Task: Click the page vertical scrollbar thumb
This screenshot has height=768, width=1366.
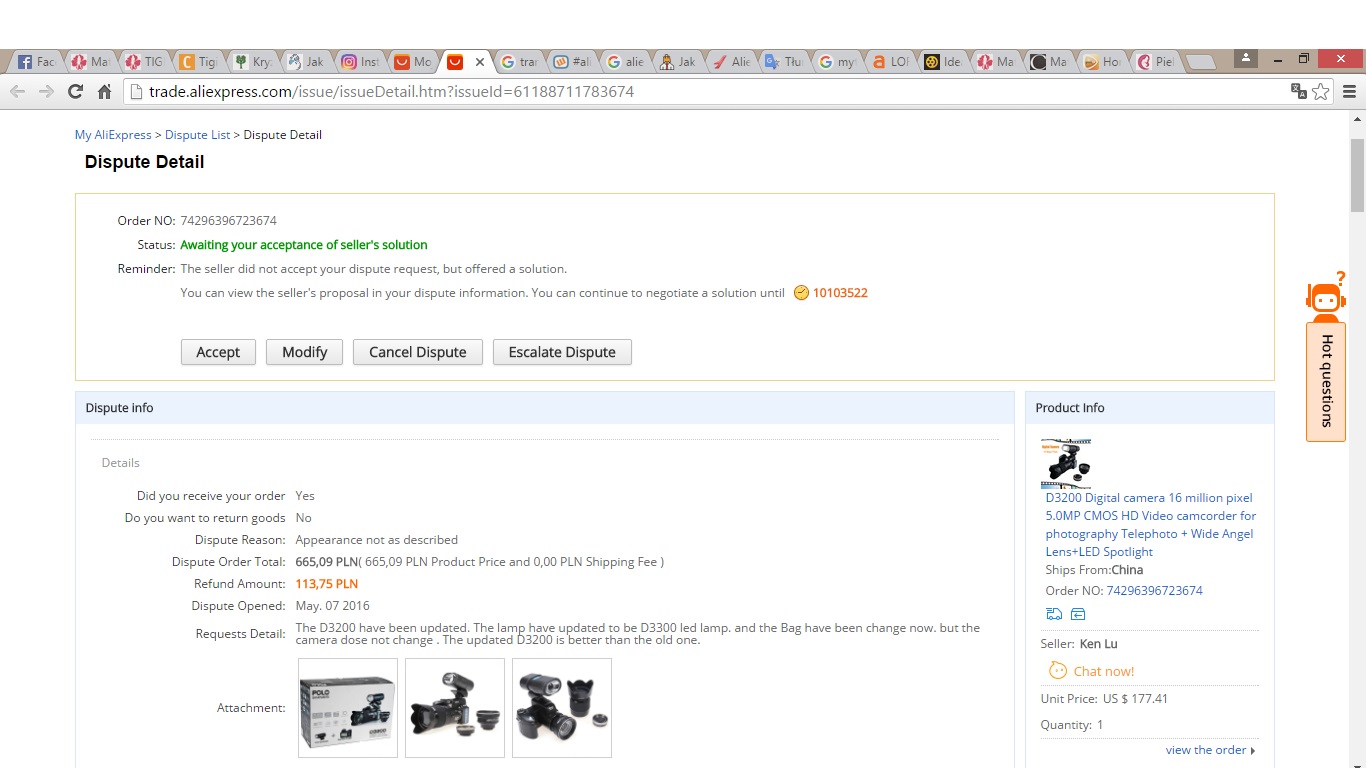Action: 1357,175
